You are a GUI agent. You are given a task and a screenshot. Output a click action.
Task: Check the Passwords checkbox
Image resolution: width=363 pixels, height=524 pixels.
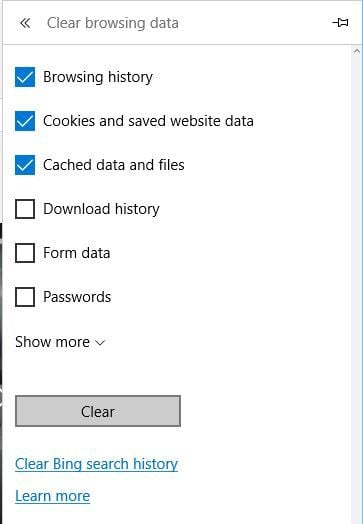click(x=25, y=297)
